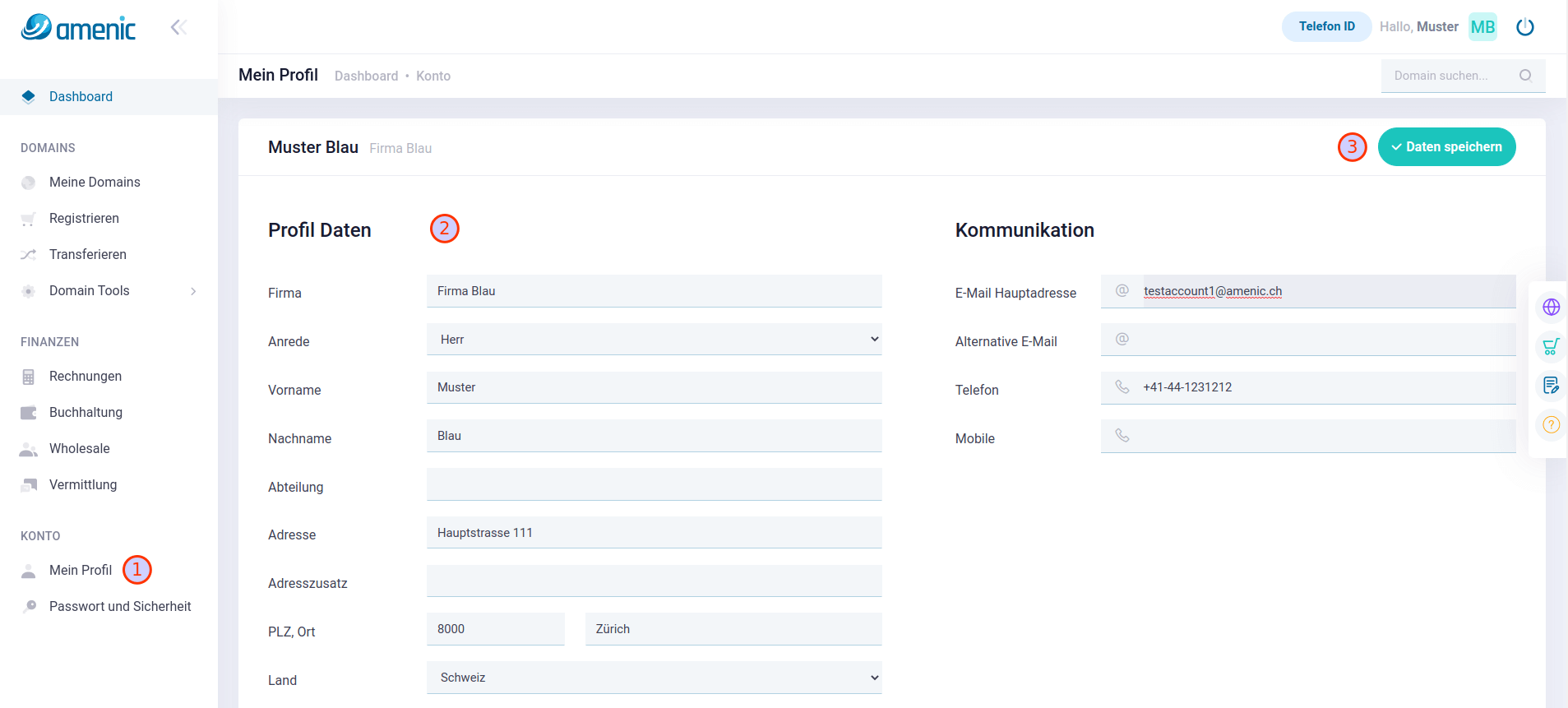Click the Muster Blau card heading
This screenshot has height=708, width=1568.
313,147
